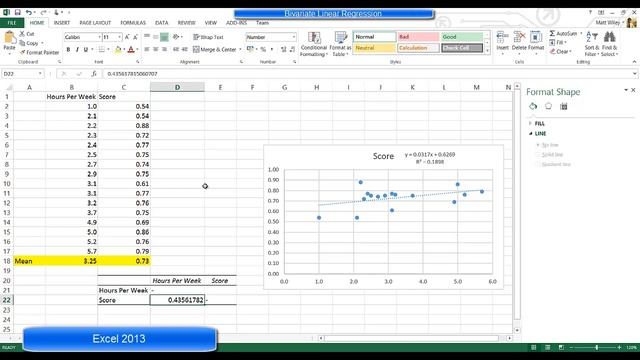The width and height of the screenshot is (640, 360).
Task: Click the Insert Function fx icon
Action: point(94,74)
